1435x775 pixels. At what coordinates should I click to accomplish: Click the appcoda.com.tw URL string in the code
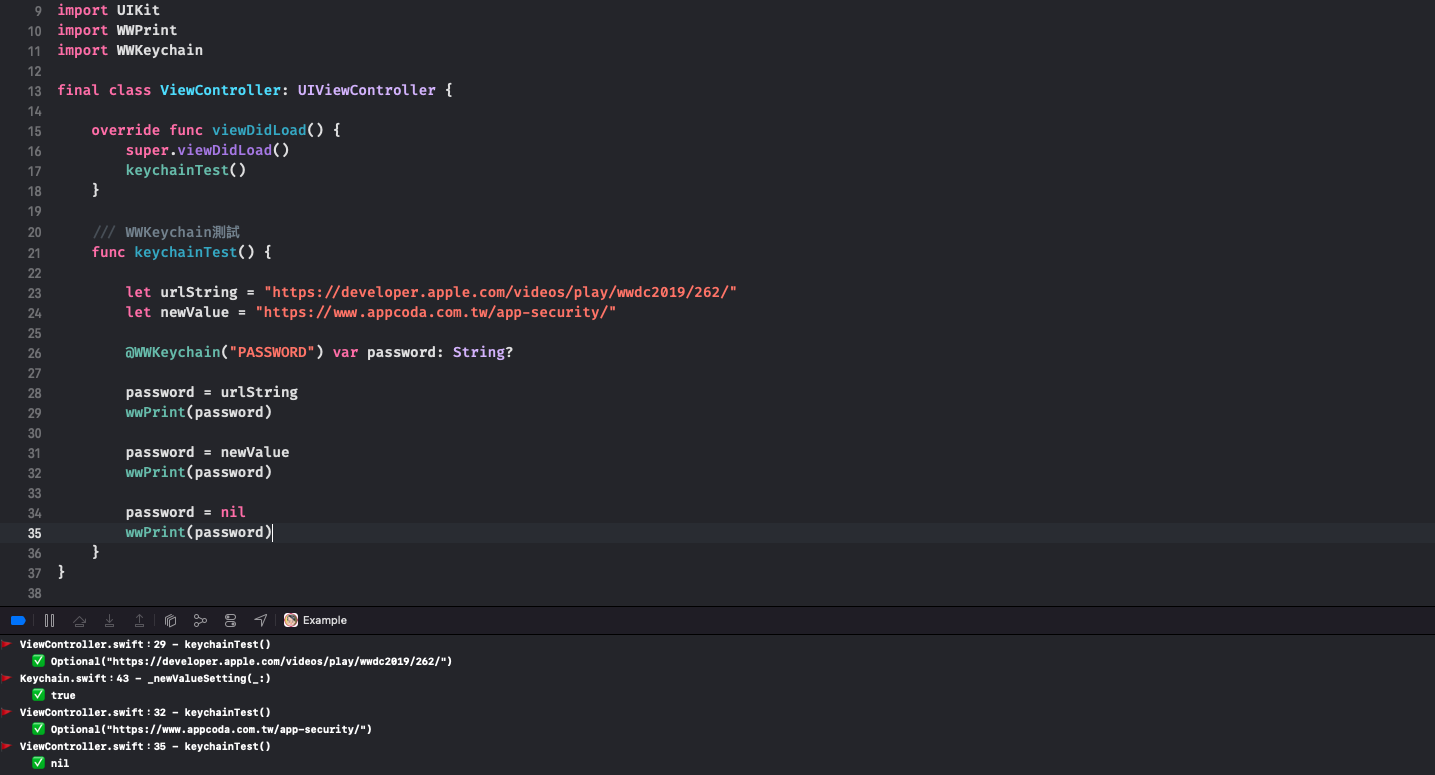pos(436,312)
